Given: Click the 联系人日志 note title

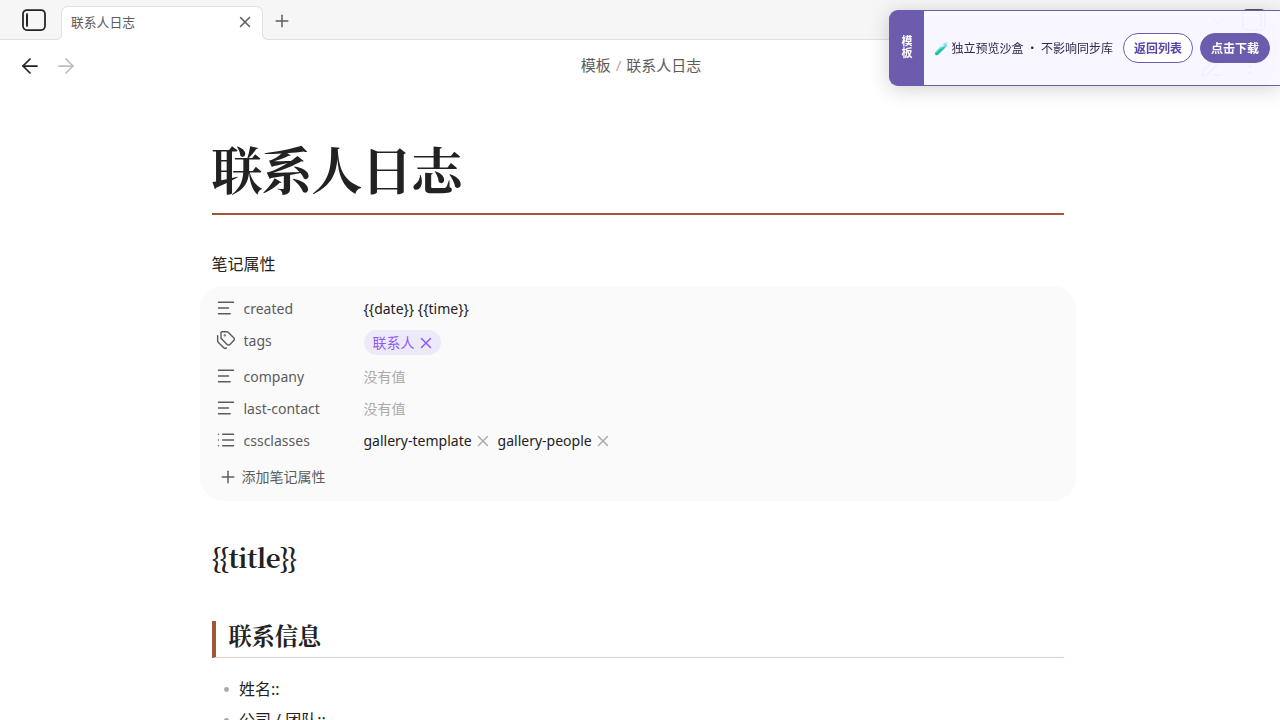Looking at the screenshot, I should [x=337, y=170].
